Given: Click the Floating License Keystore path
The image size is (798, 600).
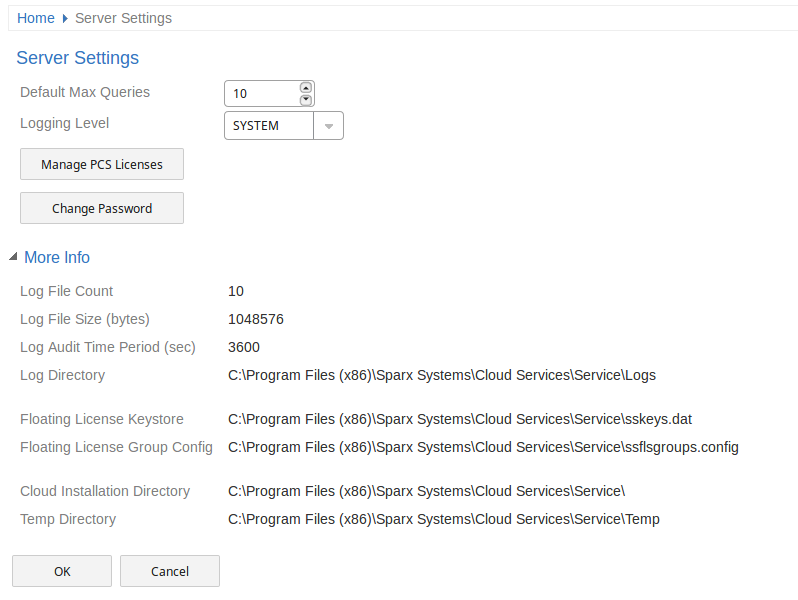Looking at the screenshot, I should point(459,420).
